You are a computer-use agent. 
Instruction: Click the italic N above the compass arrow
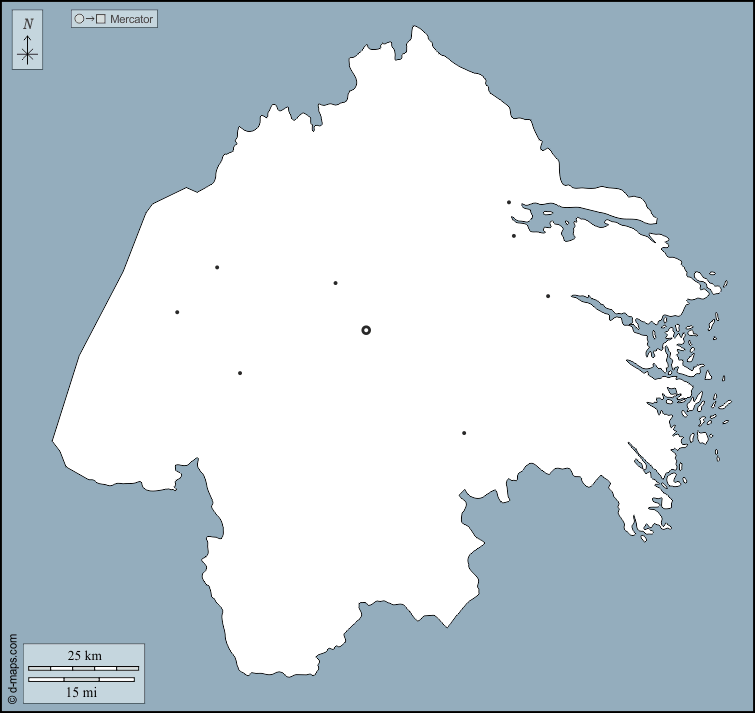pyautogui.click(x=27, y=24)
